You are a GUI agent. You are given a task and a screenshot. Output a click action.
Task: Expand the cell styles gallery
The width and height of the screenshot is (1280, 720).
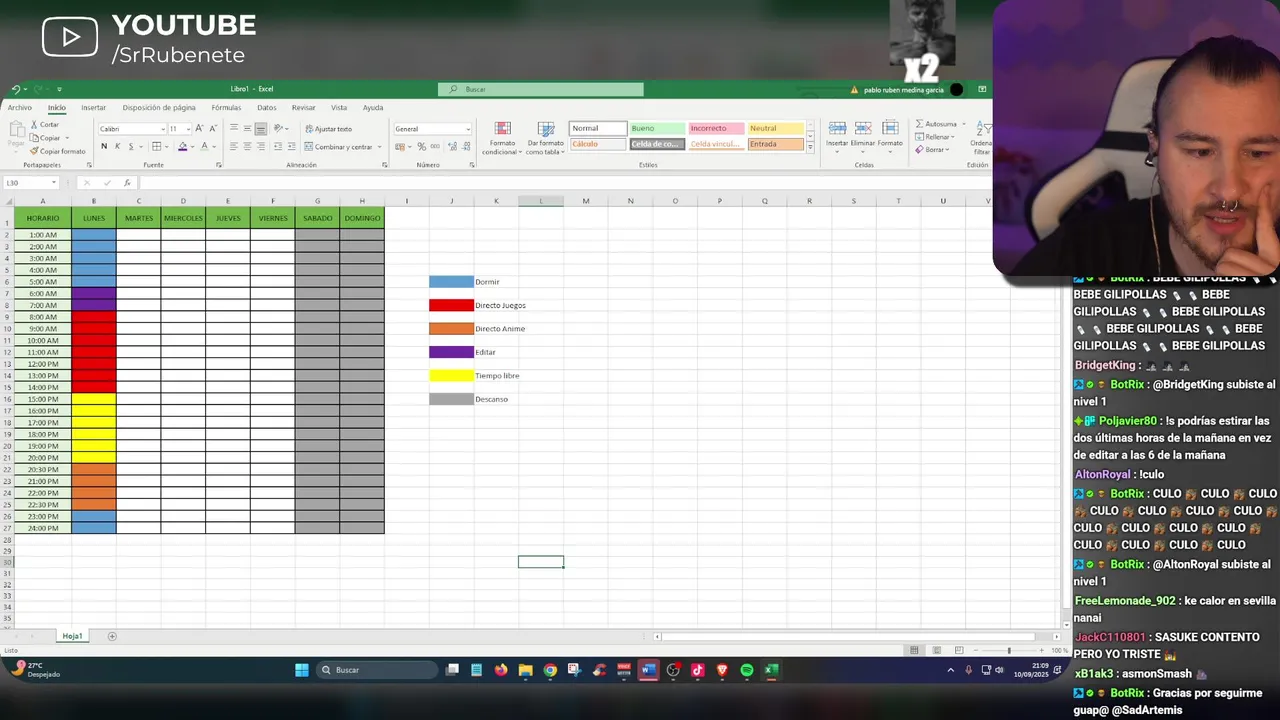[810, 148]
